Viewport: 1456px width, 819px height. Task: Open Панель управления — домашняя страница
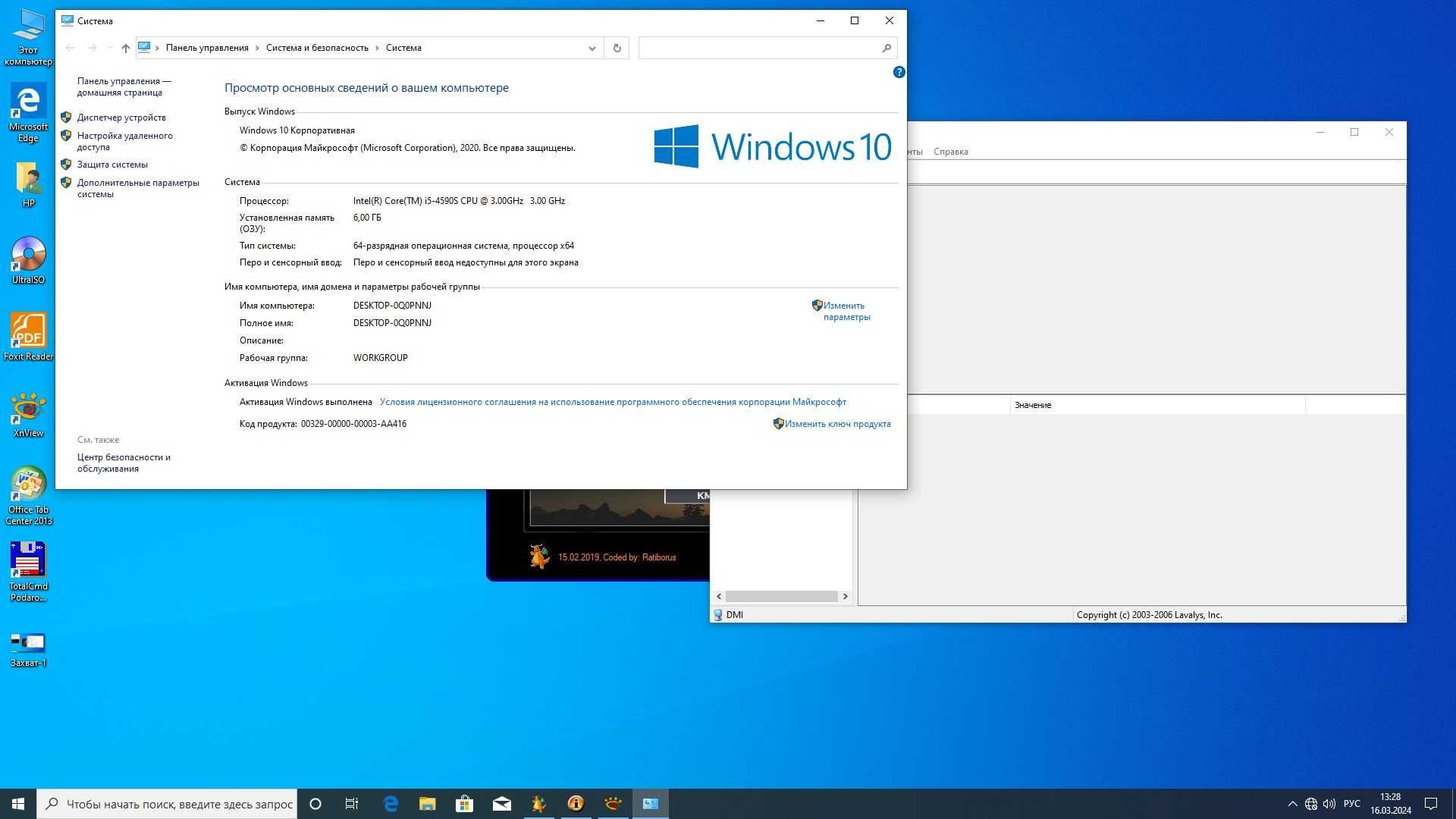coord(124,86)
